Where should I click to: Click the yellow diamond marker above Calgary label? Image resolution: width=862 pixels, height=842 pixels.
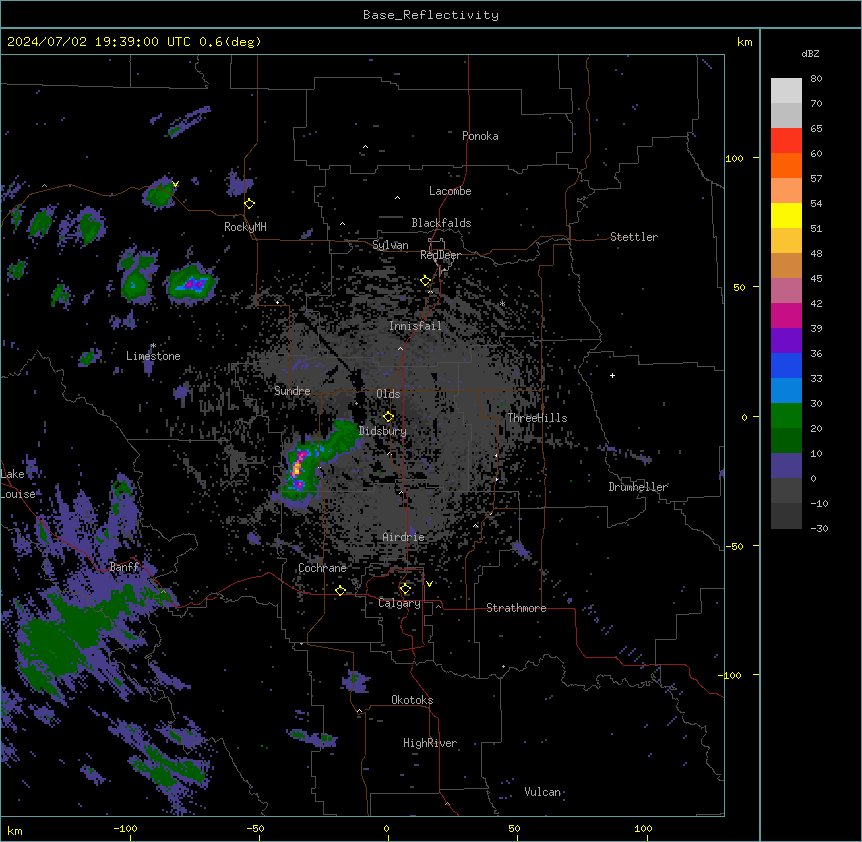pyautogui.click(x=405, y=589)
